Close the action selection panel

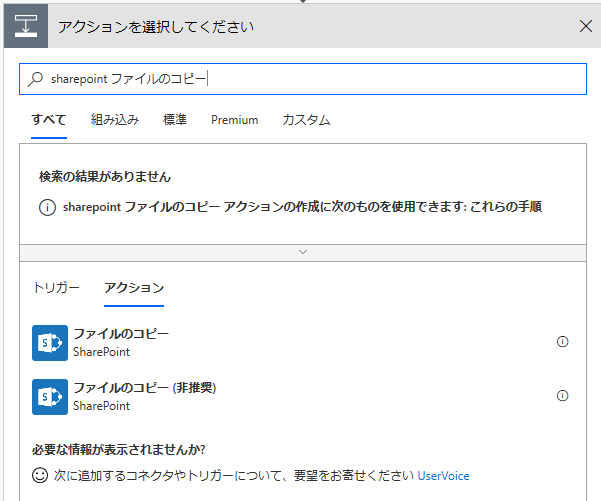pyautogui.click(x=586, y=26)
